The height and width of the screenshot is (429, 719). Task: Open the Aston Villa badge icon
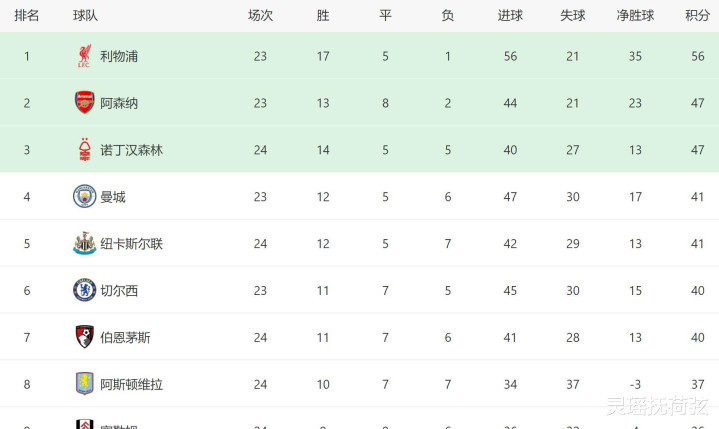tap(84, 384)
